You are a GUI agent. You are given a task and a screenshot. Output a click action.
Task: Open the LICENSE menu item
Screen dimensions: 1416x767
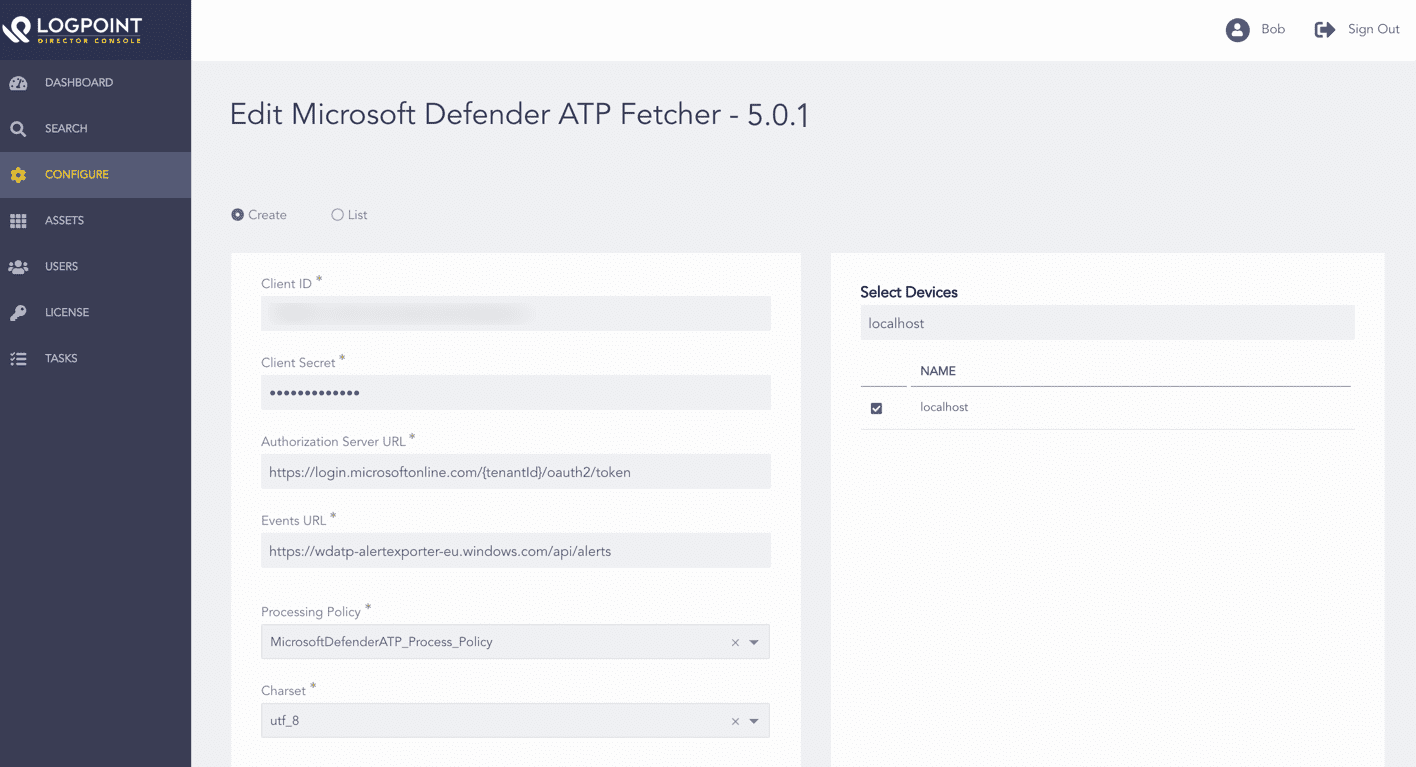point(67,313)
